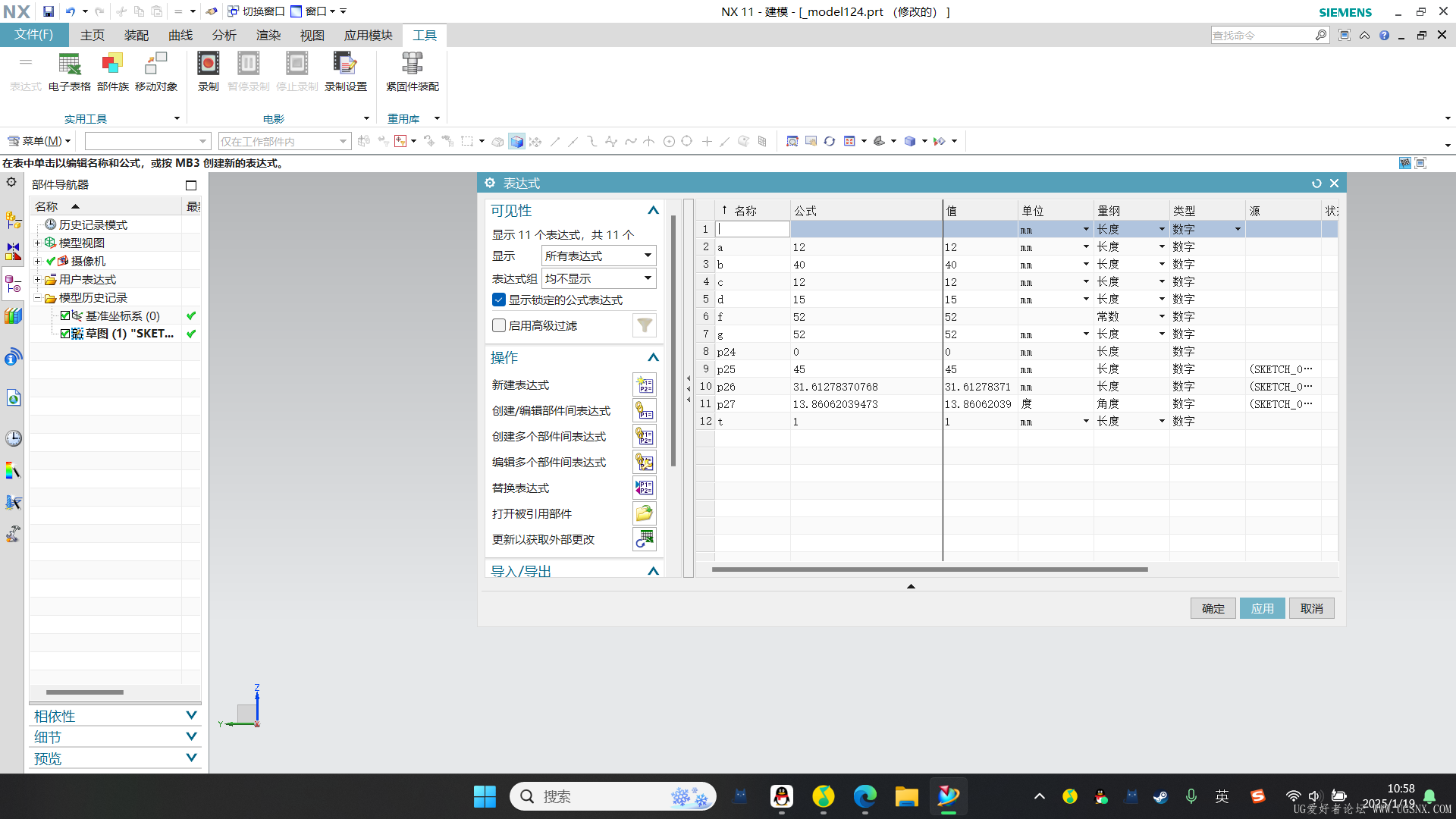Click the 表达式 dialog gear settings icon
This screenshot has height=819, width=1456.
[490, 183]
